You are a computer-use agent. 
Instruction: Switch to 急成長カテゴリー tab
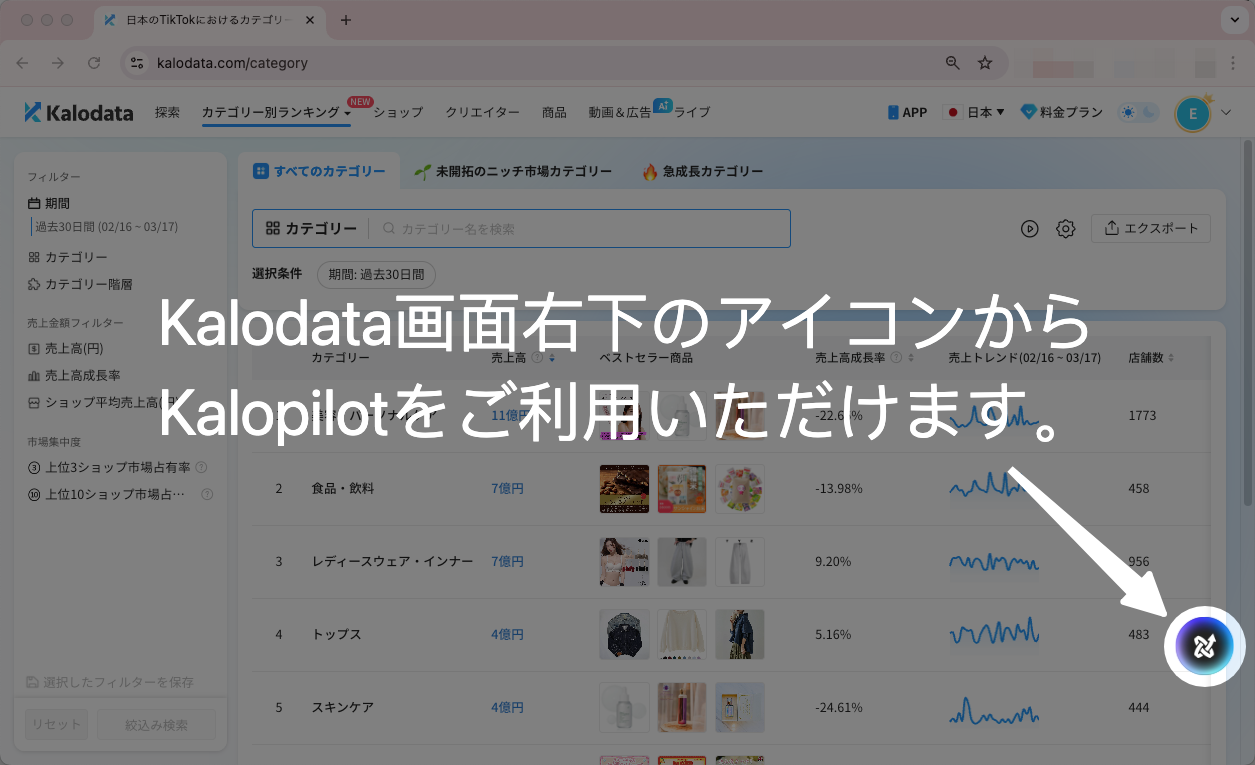[703, 172]
